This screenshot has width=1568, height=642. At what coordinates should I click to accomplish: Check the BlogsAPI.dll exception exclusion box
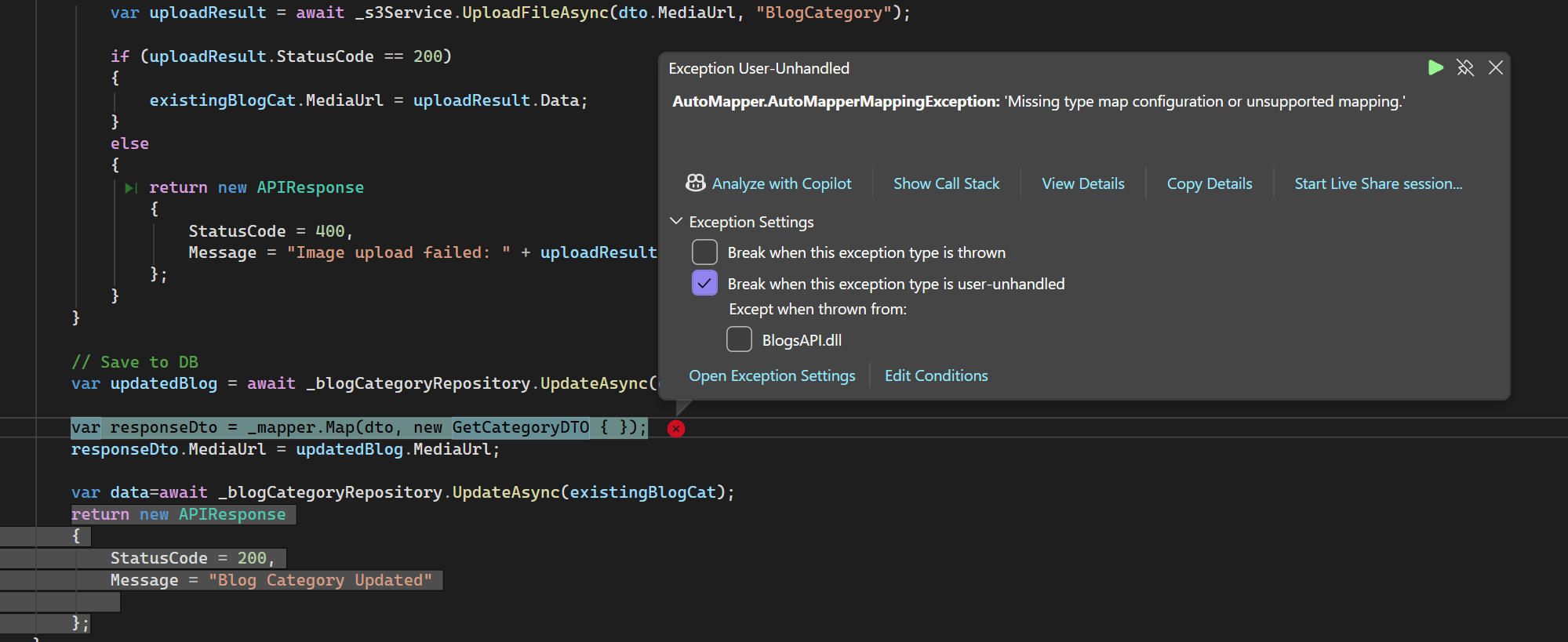[x=739, y=339]
